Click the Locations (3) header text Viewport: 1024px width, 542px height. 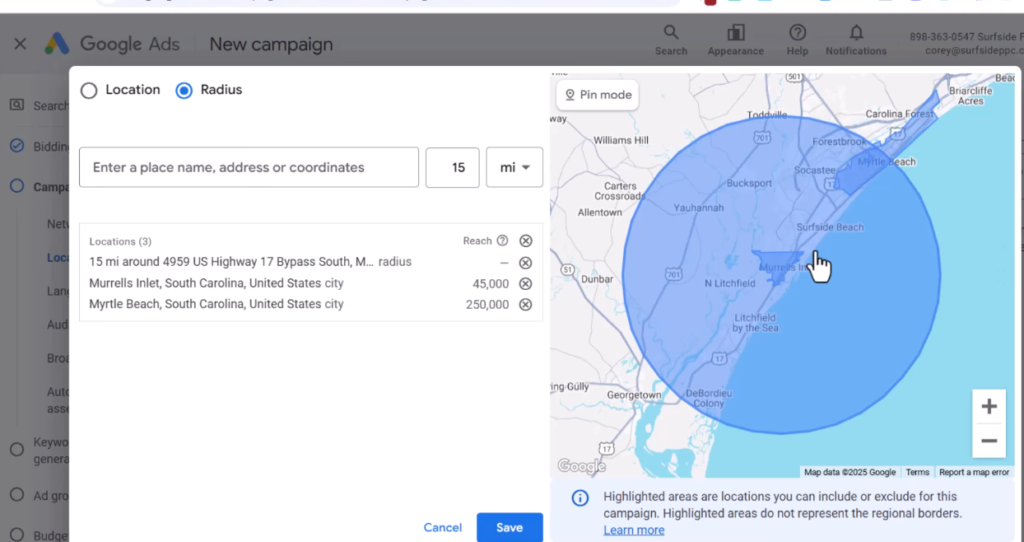[120, 242]
